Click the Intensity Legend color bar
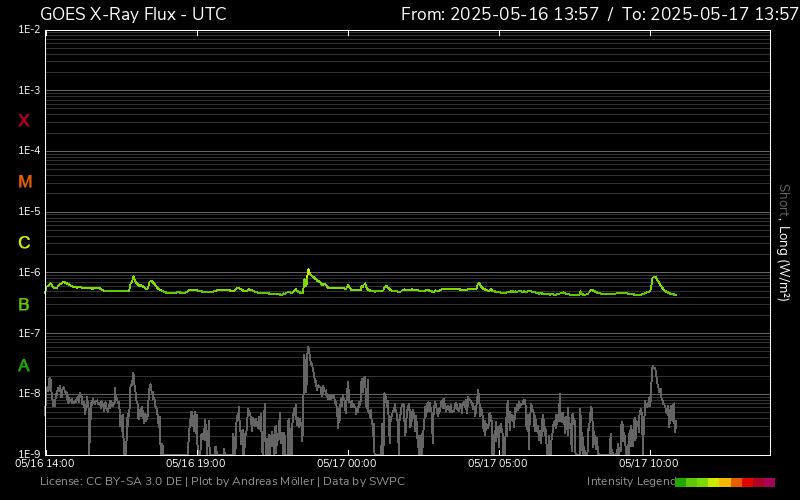Viewport: 800px width, 500px height. pyautogui.click(x=724, y=482)
